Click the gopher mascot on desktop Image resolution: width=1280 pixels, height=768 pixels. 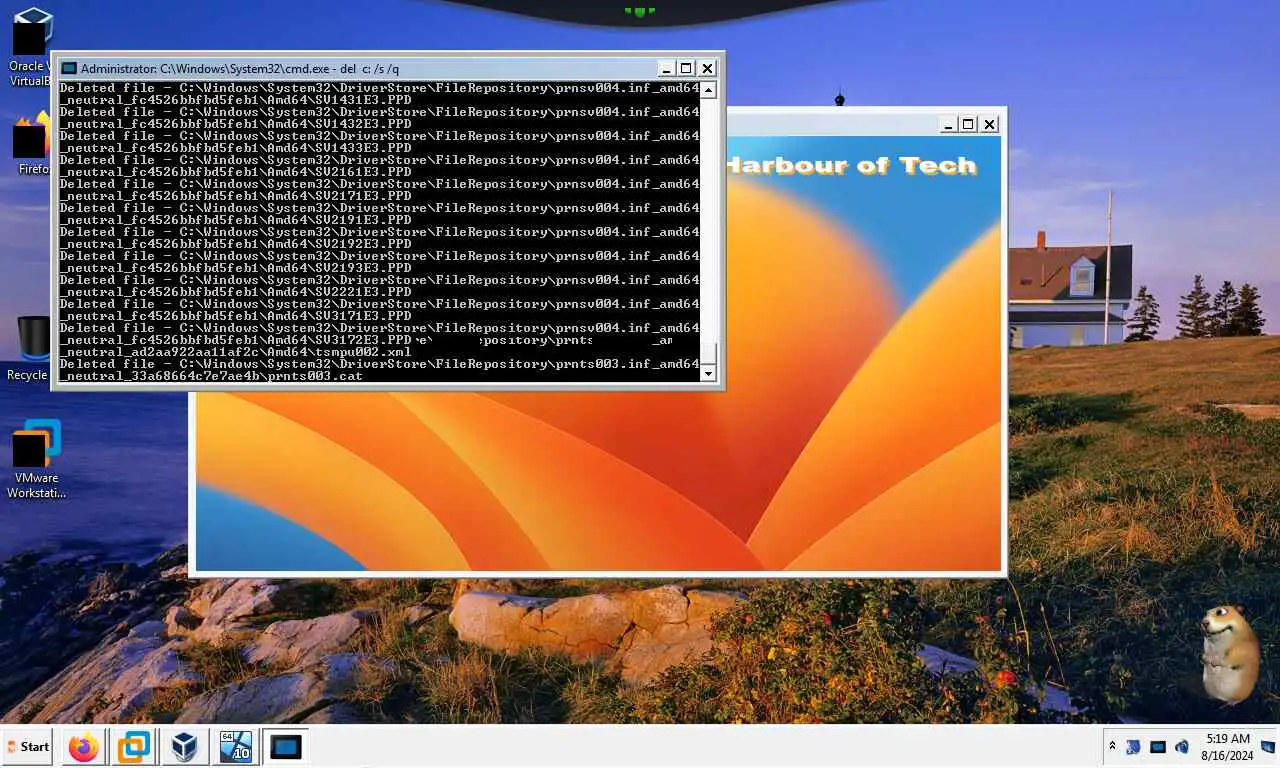click(1228, 653)
